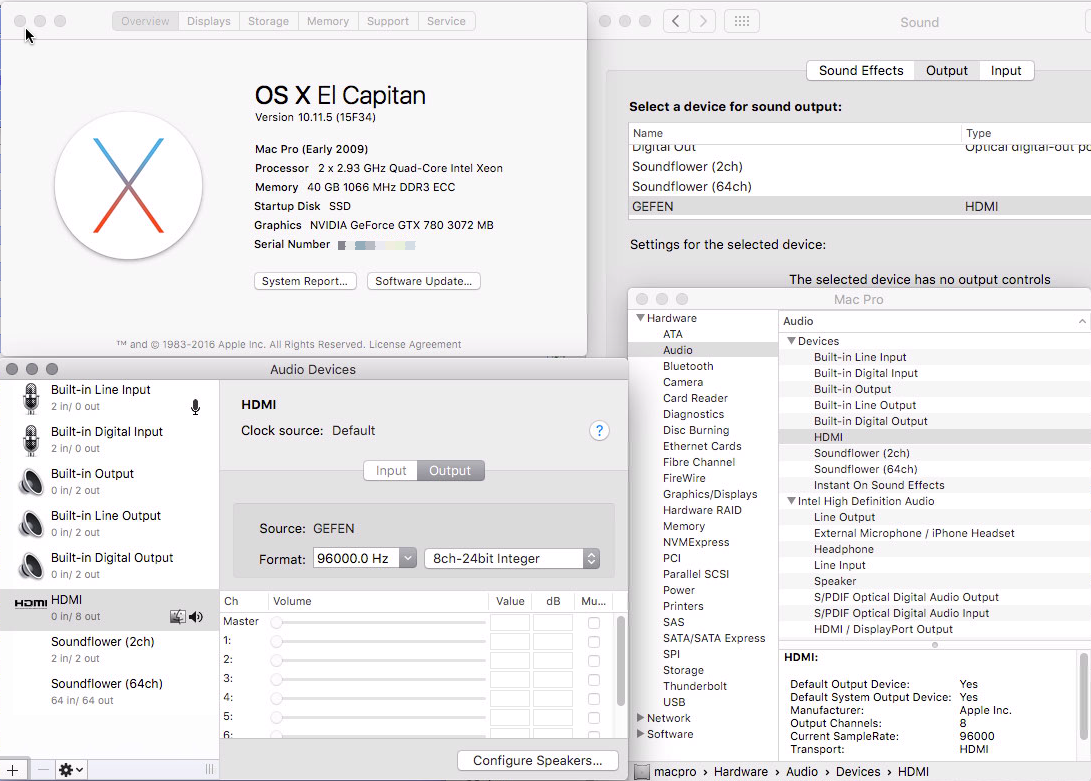This screenshot has width=1091, height=781.
Task: Open the gear action menu in Audio Devices
Action: point(71,770)
